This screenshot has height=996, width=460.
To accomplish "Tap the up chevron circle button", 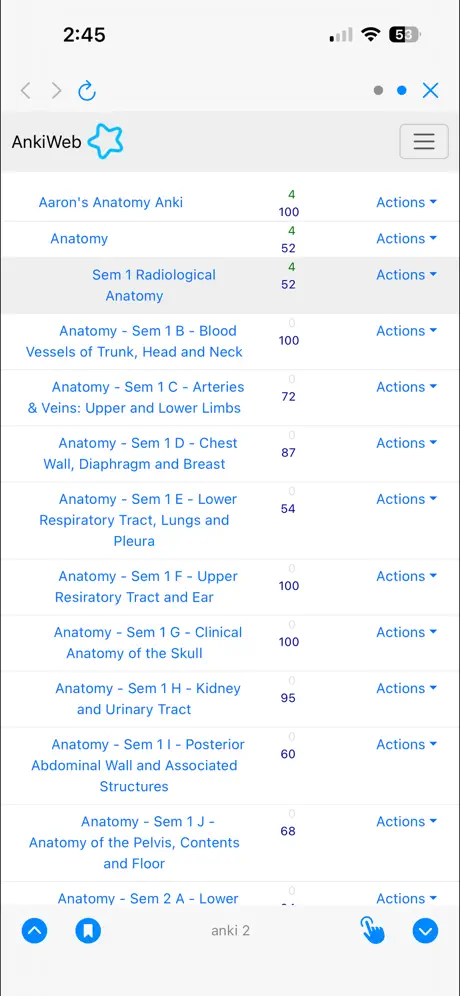I will (35, 931).
